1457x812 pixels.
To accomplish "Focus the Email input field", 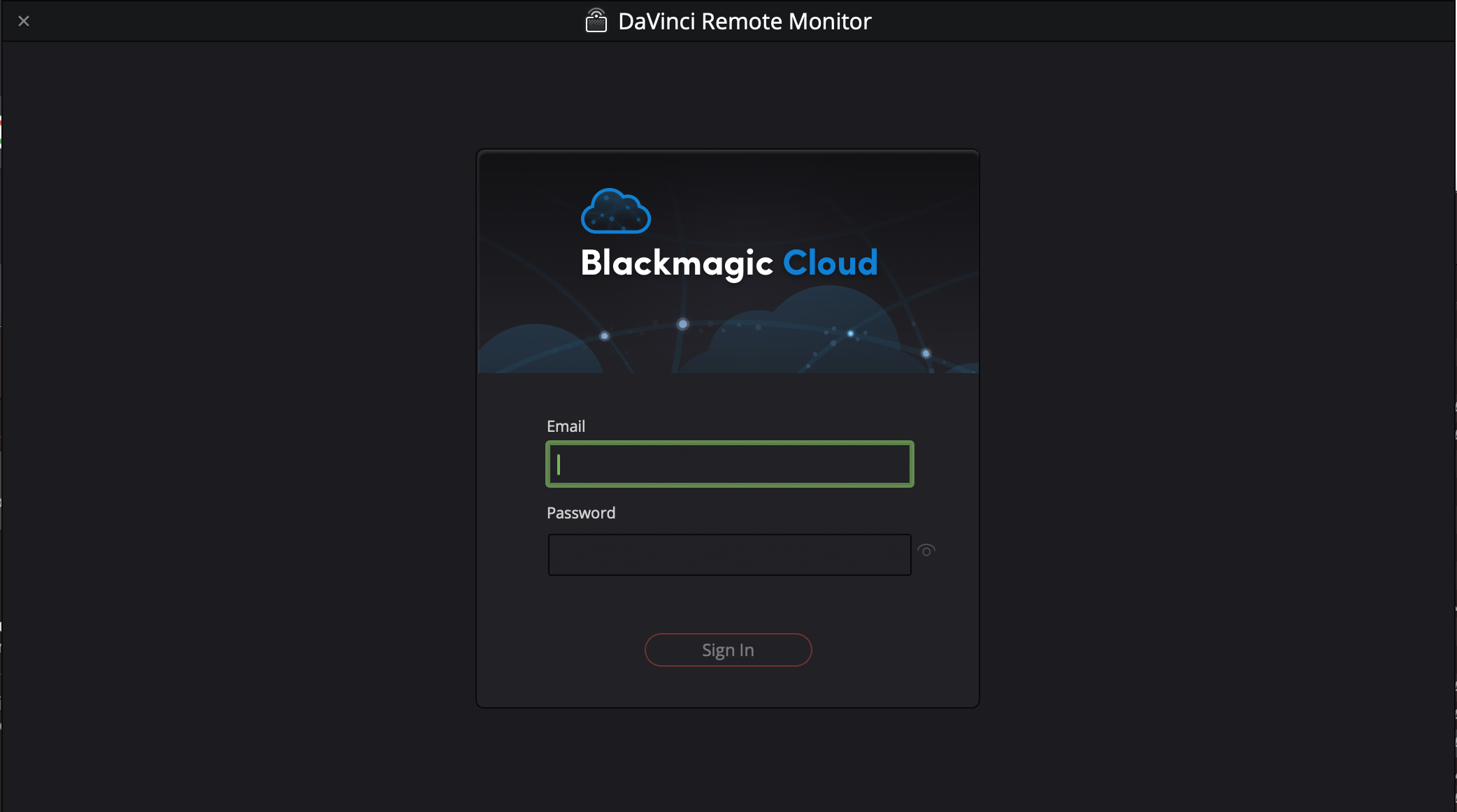I will pyautogui.click(x=729, y=464).
